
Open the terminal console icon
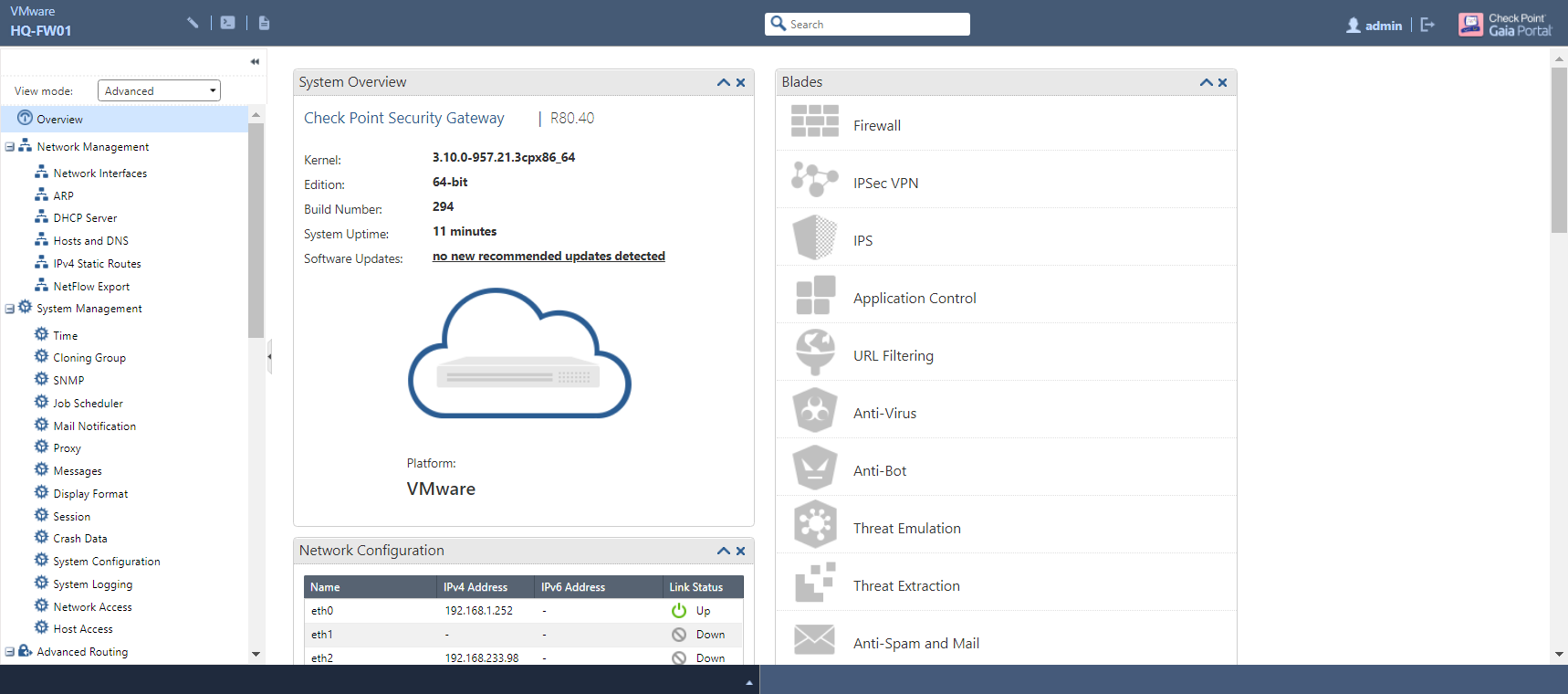[228, 23]
